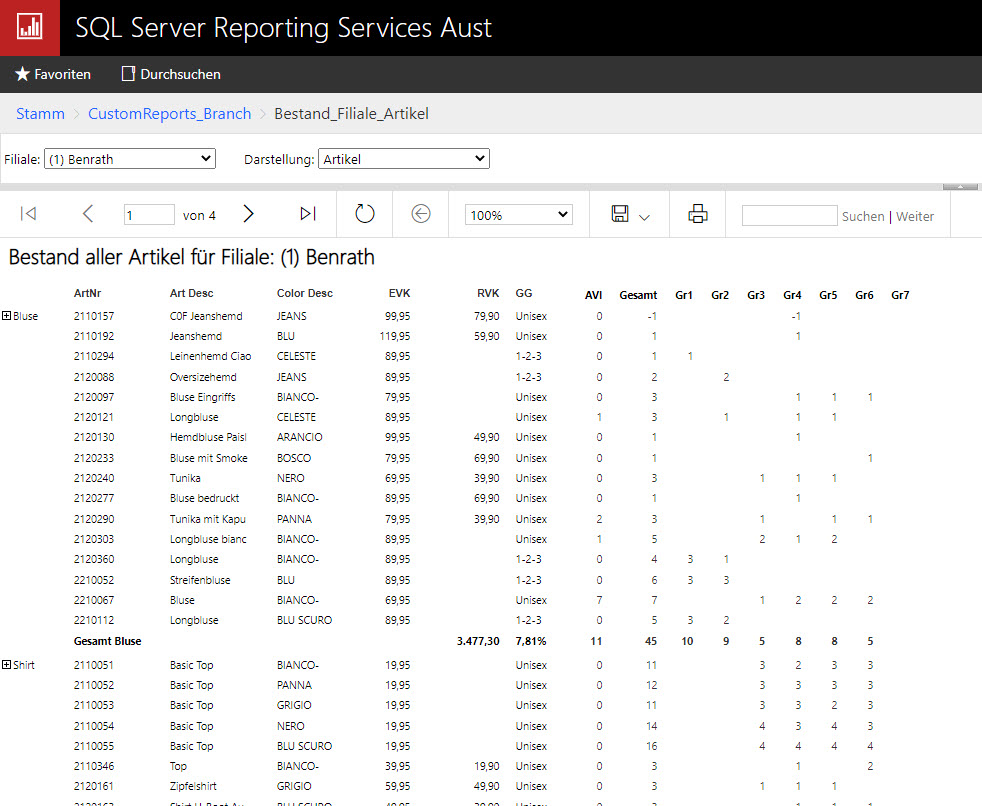Refresh the report

coord(365,214)
